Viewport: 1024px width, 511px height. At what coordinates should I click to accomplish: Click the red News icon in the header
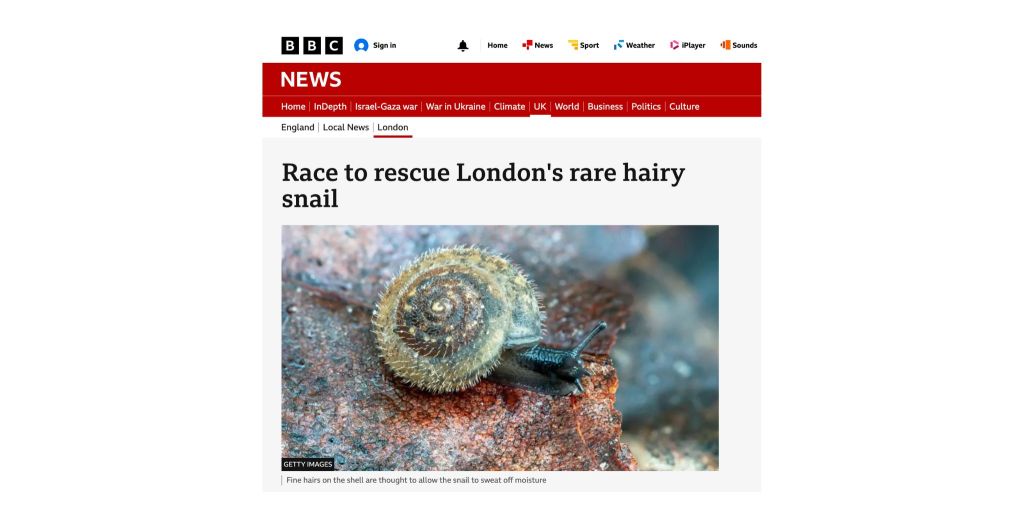click(527, 45)
